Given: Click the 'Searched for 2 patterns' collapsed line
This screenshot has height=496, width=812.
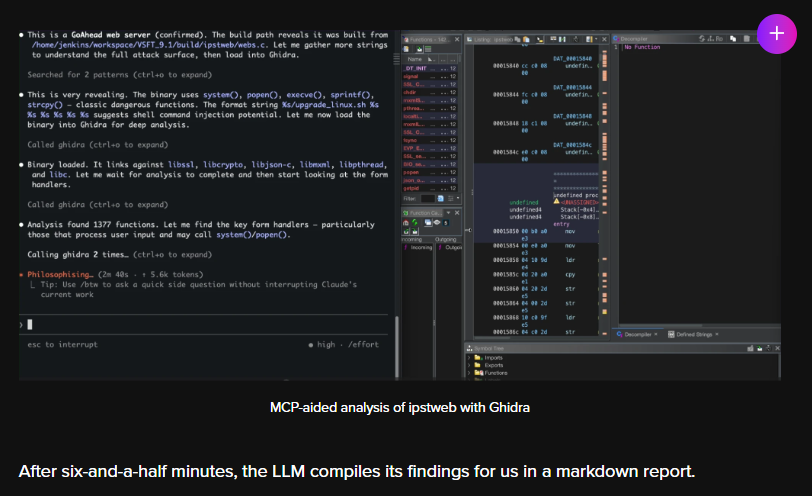Looking at the screenshot, I should (x=120, y=75).
